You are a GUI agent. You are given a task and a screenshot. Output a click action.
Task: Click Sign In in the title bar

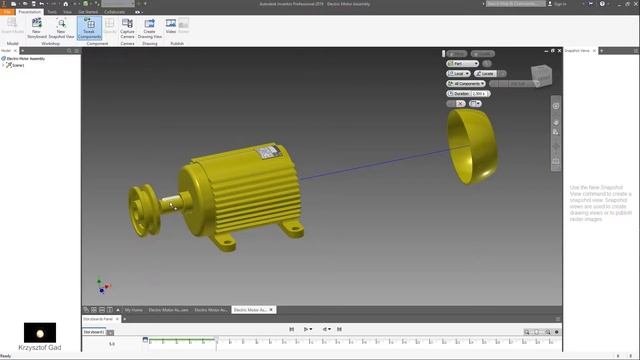click(557, 4)
